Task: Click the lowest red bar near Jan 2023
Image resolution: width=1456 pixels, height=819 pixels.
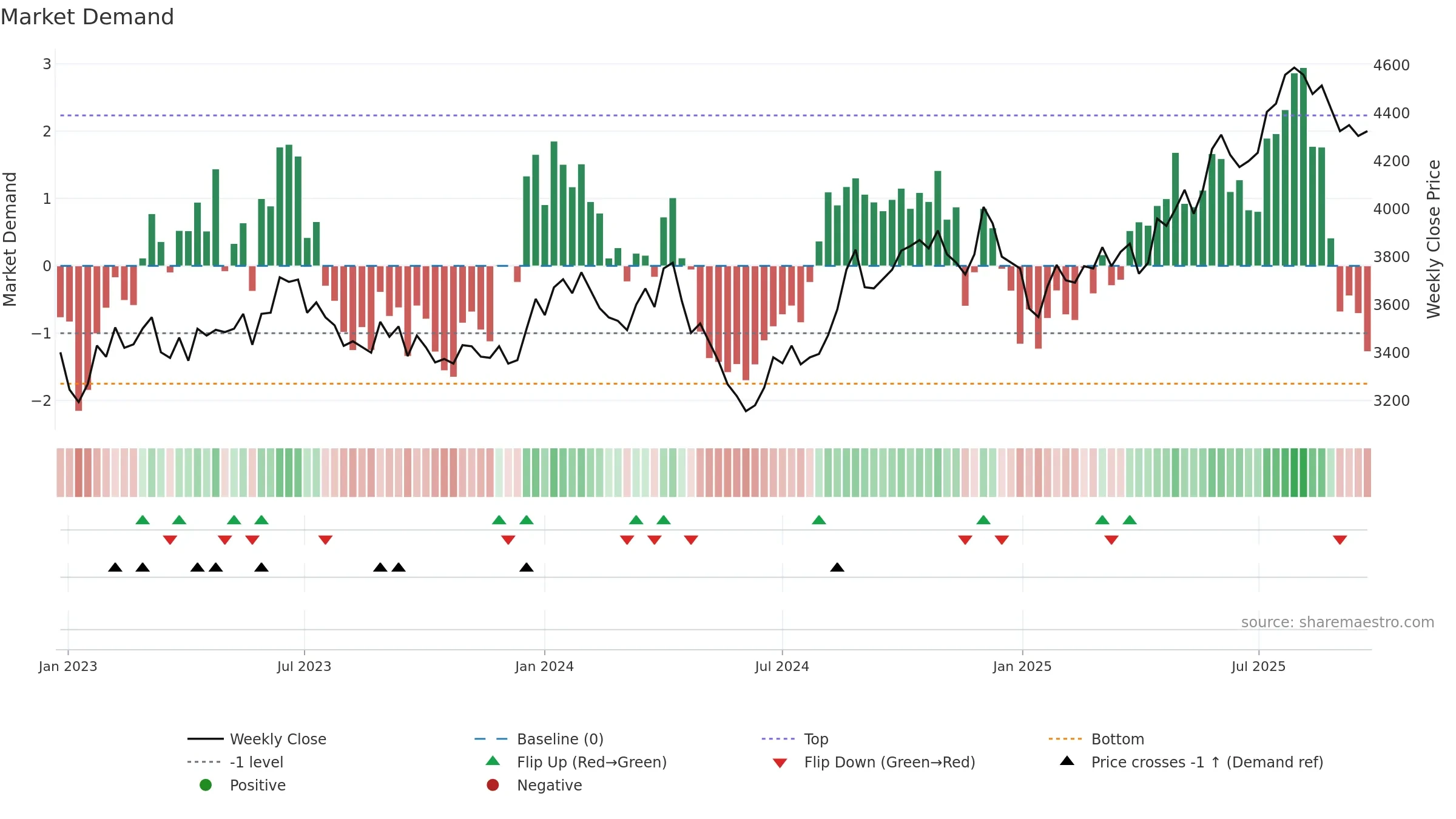Action: point(79,339)
